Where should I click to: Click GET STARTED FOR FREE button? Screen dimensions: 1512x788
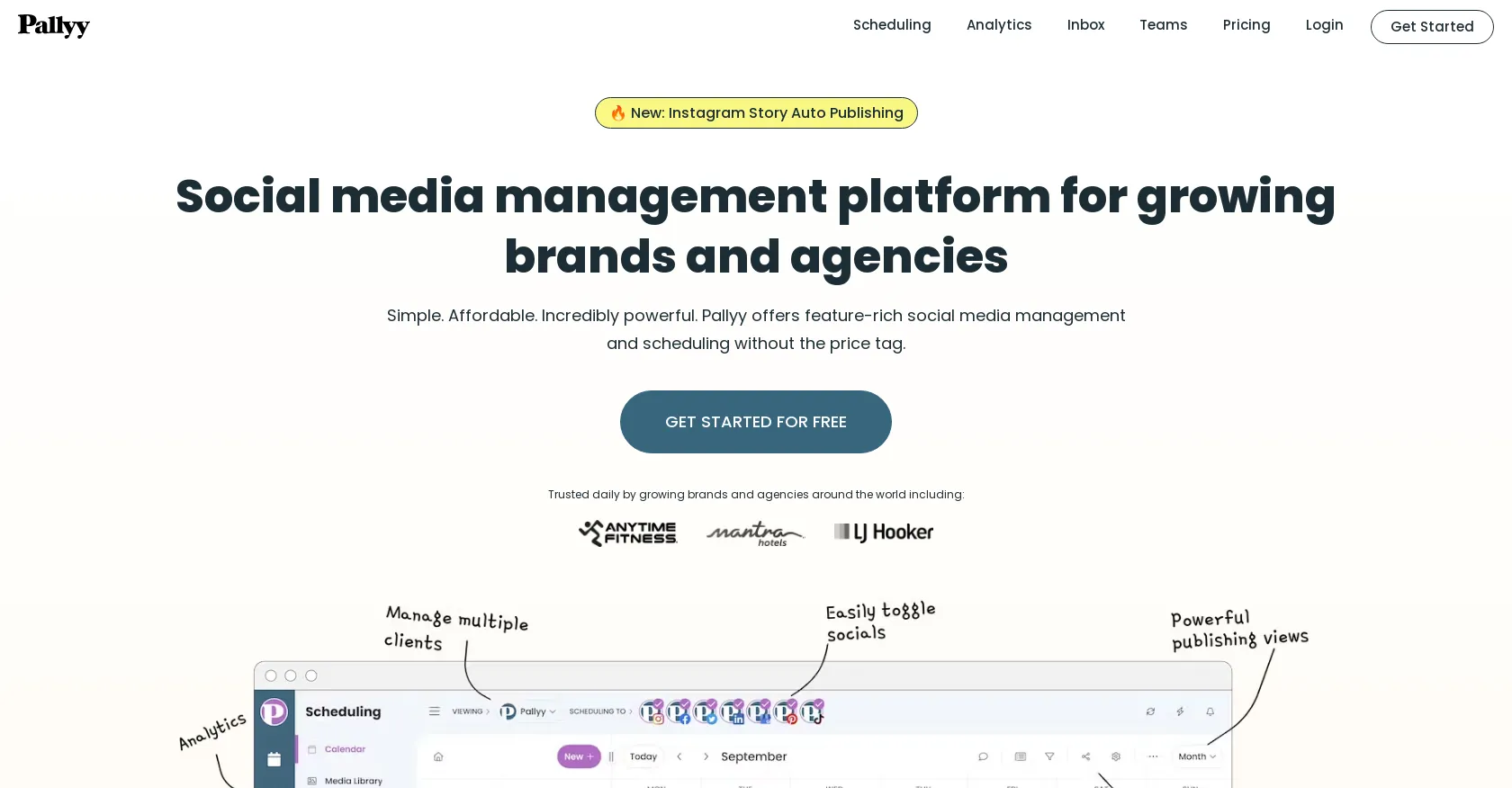(756, 422)
